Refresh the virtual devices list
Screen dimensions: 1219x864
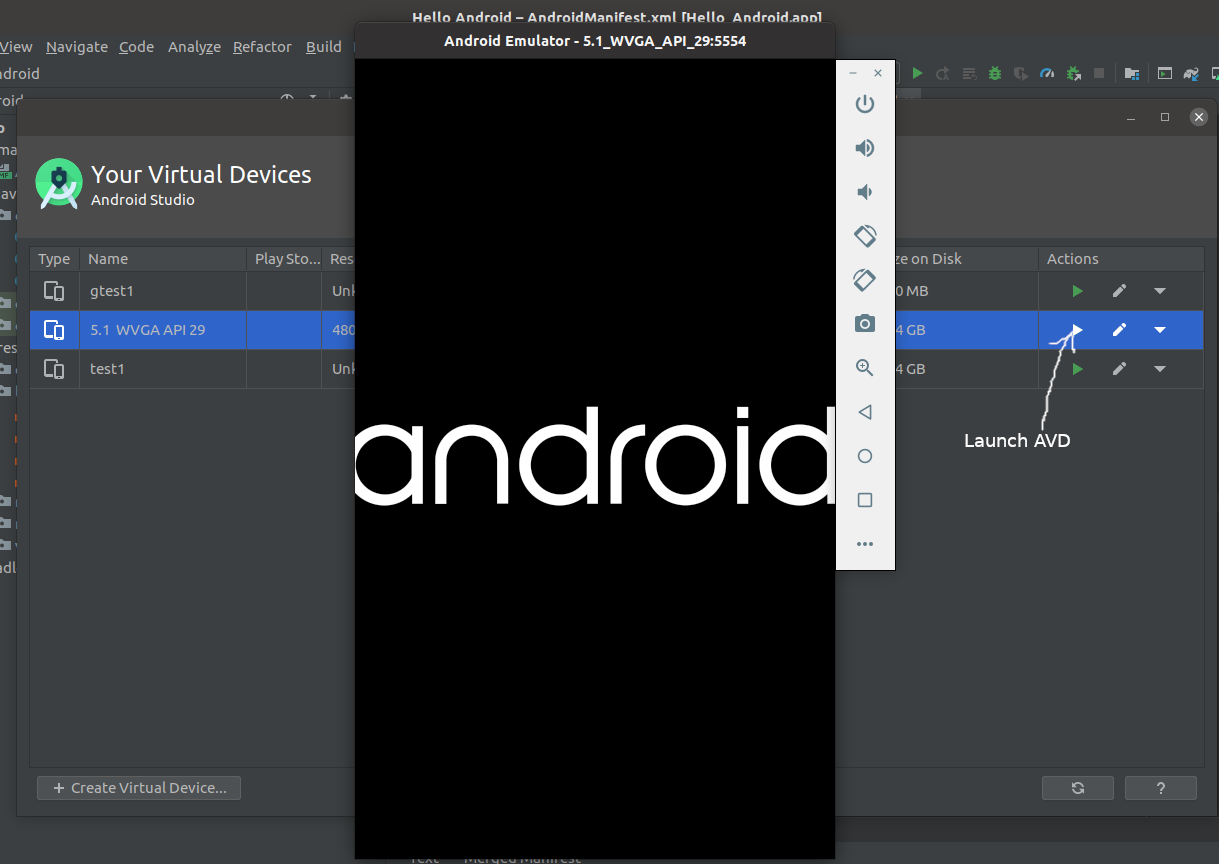tap(1078, 788)
